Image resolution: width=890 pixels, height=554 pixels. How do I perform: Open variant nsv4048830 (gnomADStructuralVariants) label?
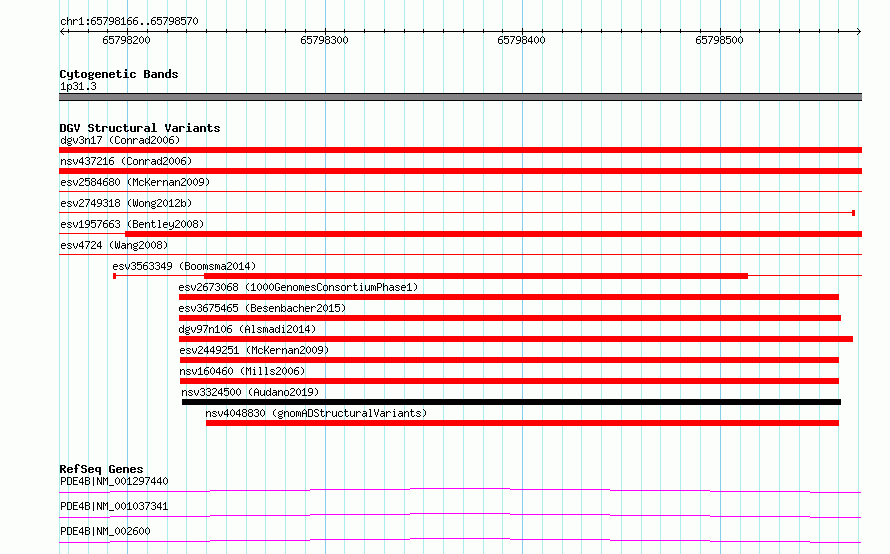(x=316, y=413)
